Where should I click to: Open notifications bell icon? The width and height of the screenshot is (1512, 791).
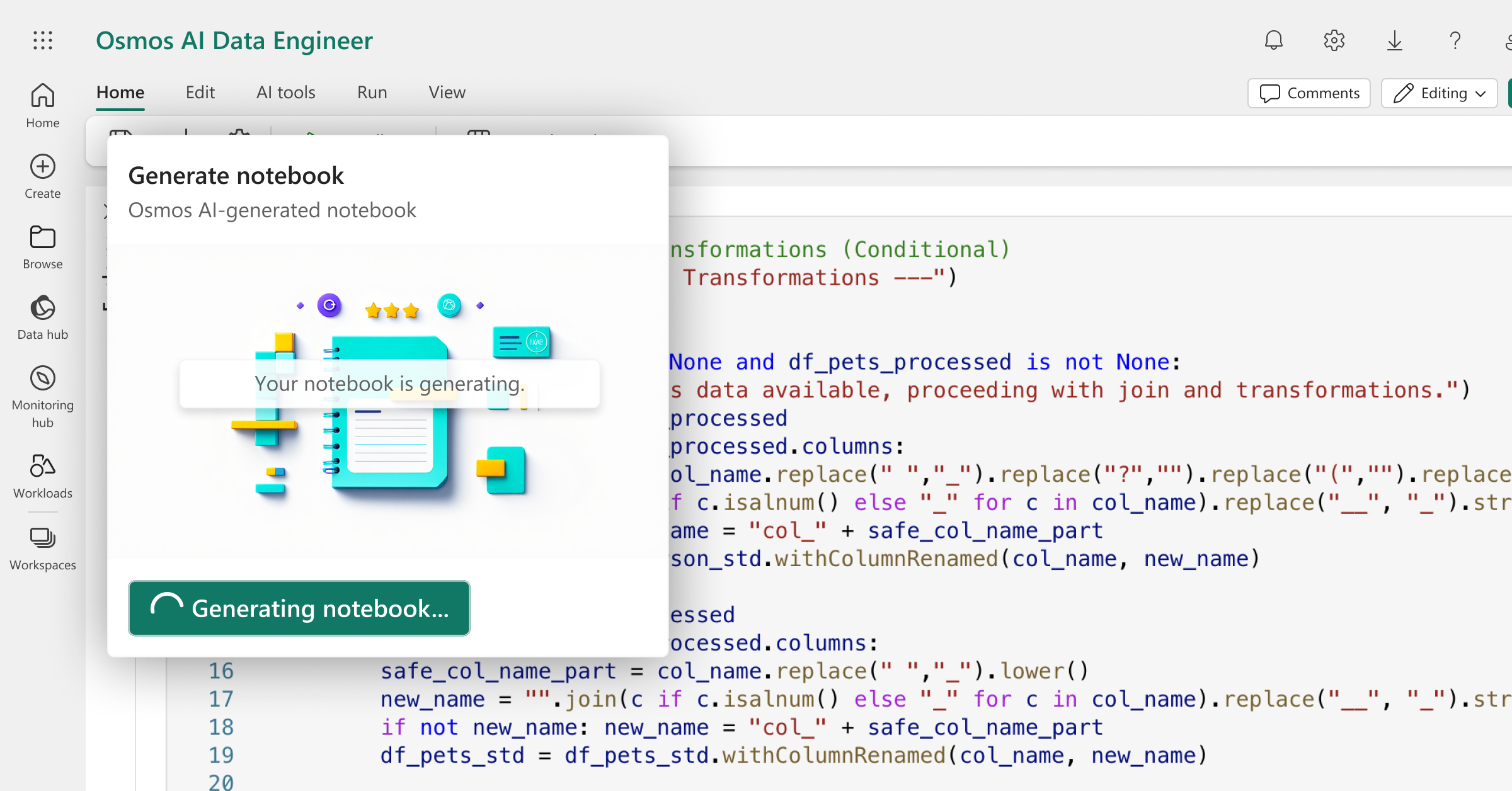pyautogui.click(x=1274, y=40)
